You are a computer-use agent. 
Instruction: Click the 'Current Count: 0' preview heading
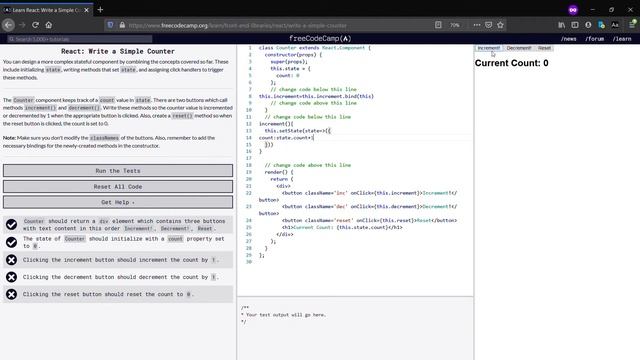[511, 63]
